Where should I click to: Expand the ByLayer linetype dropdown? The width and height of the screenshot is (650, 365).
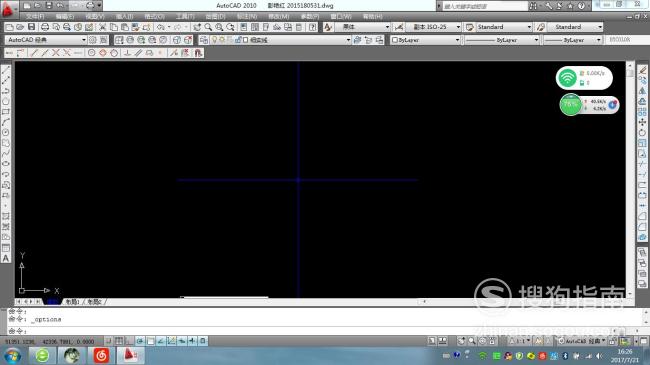click(x=501, y=40)
